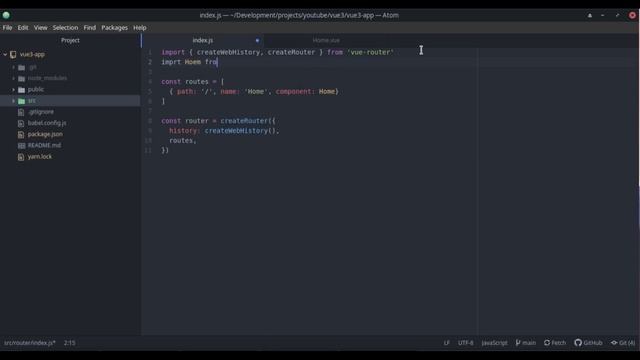Image resolution: width=640 pixels, height=360 pixels.
Task: Expand the node_modules folder chevron
Action: pyautogui.click(x=13, y=78)
